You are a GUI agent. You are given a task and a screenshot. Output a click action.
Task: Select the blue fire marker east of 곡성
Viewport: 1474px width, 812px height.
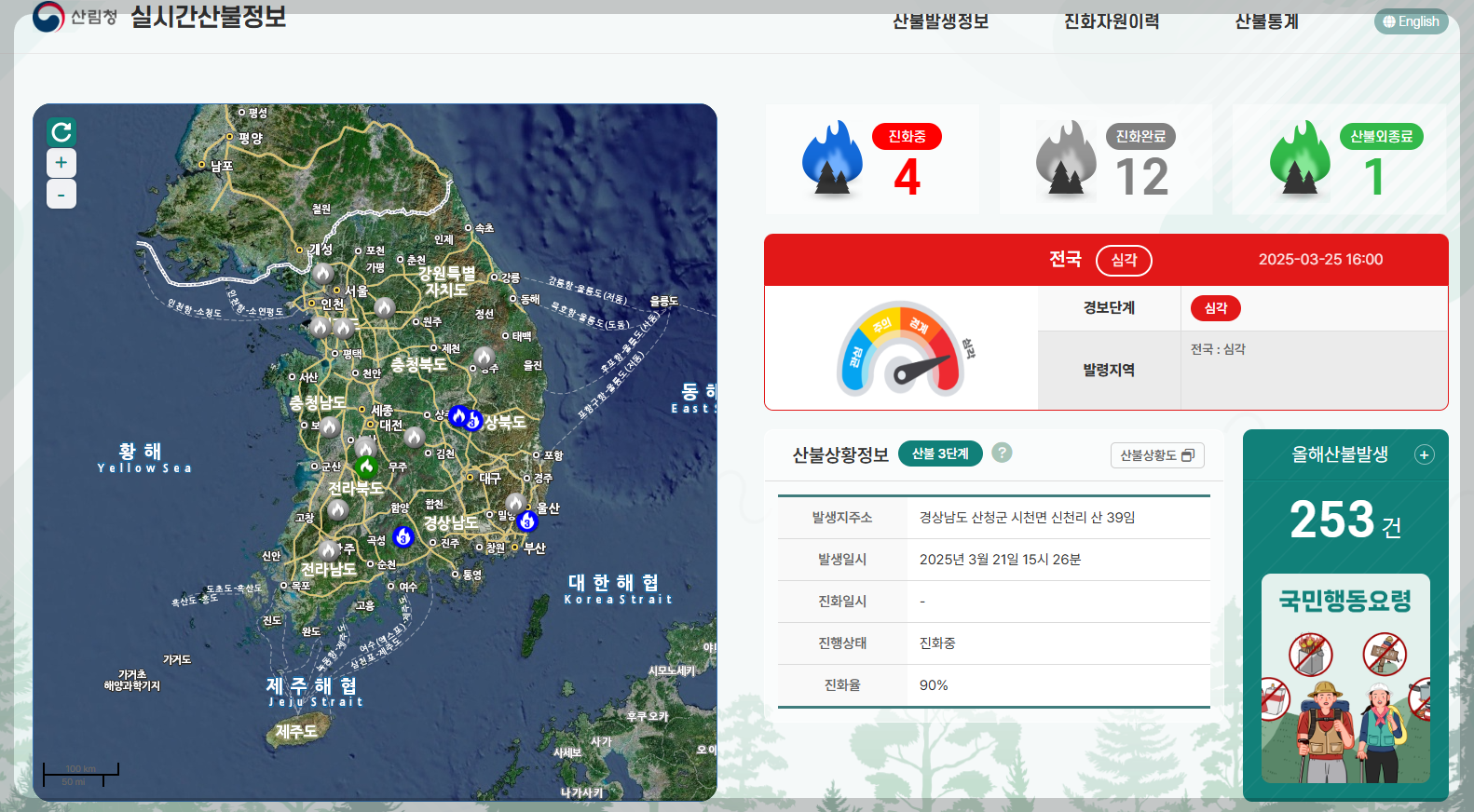(x=403, y=536)
